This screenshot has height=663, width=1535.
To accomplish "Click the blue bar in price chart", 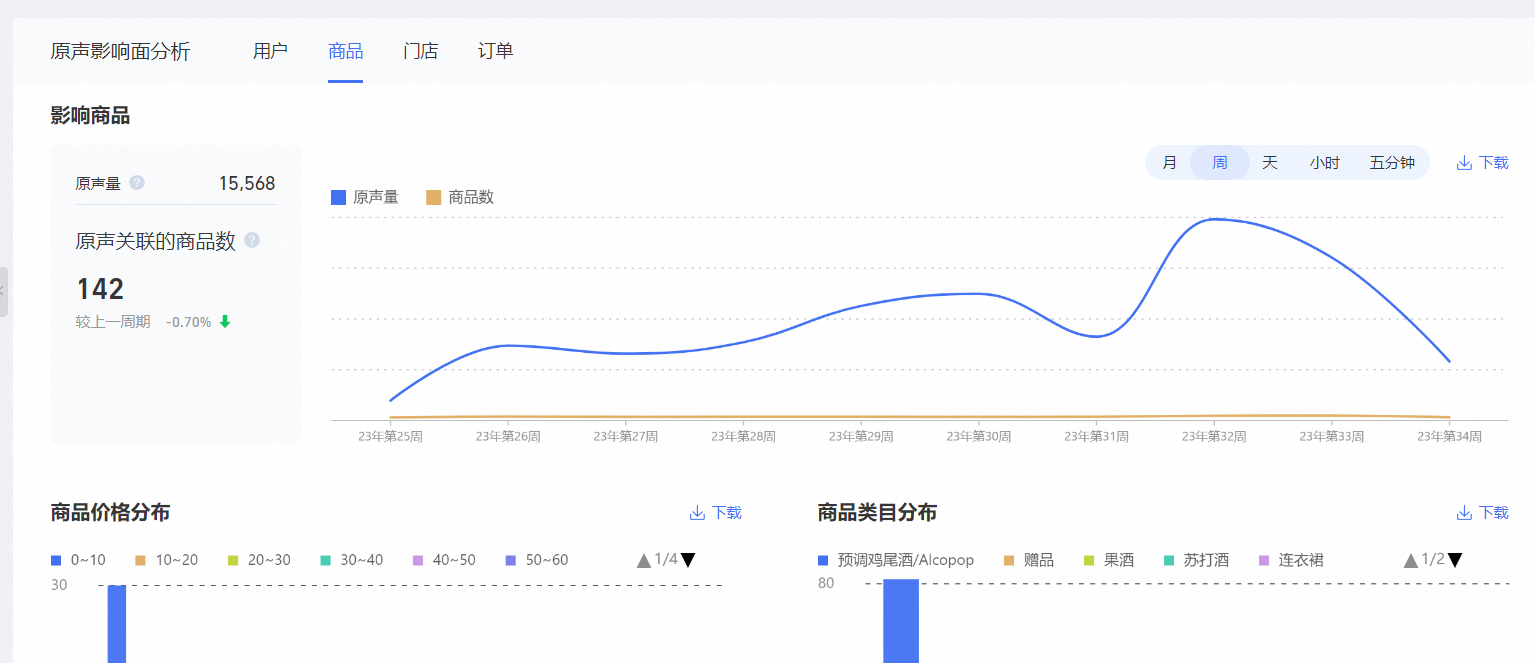I will [x=117, y=624].
